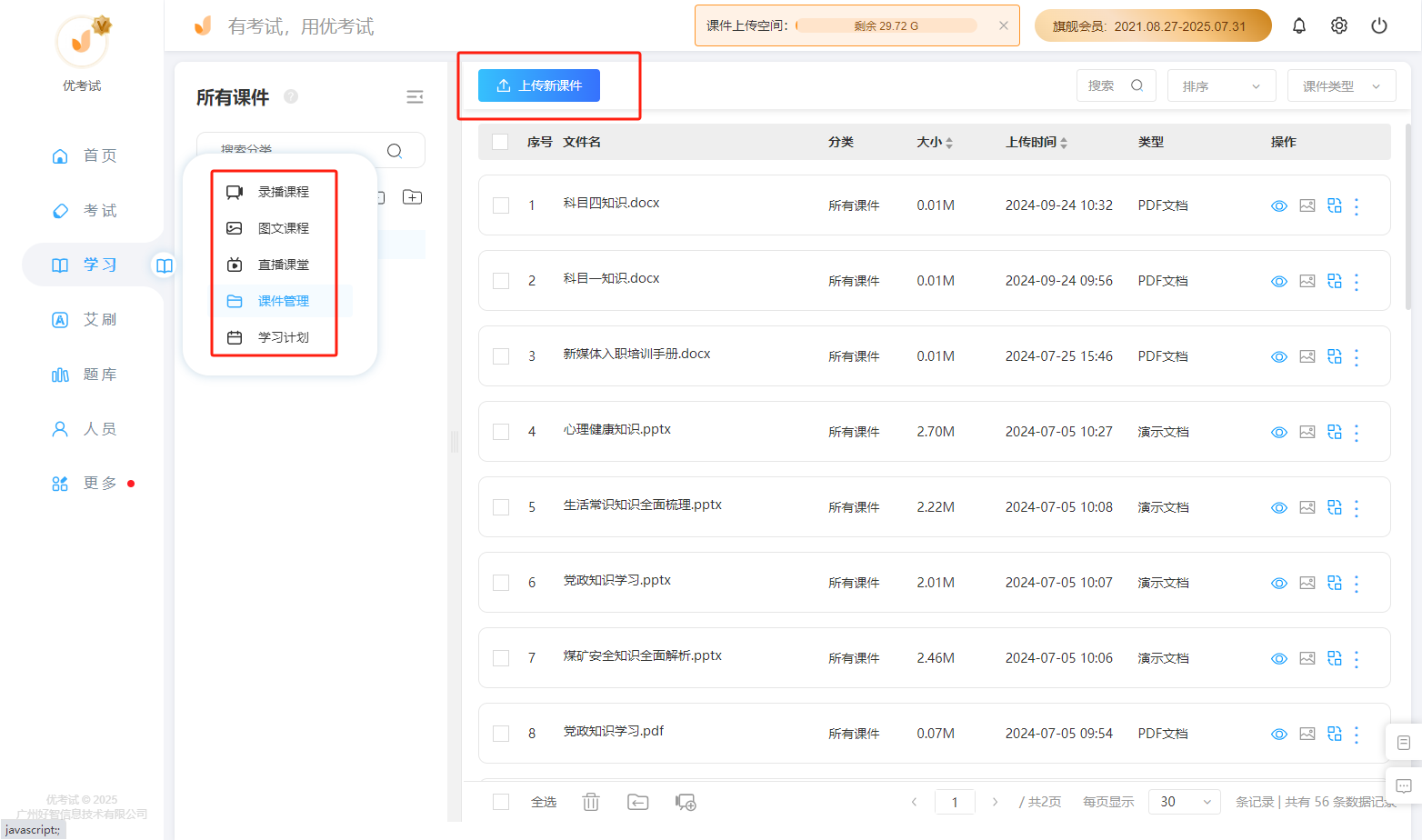Viewport: 1422px width, 840px height.
Task: Open 考试 in sidebar
Action: click(85, 210)
